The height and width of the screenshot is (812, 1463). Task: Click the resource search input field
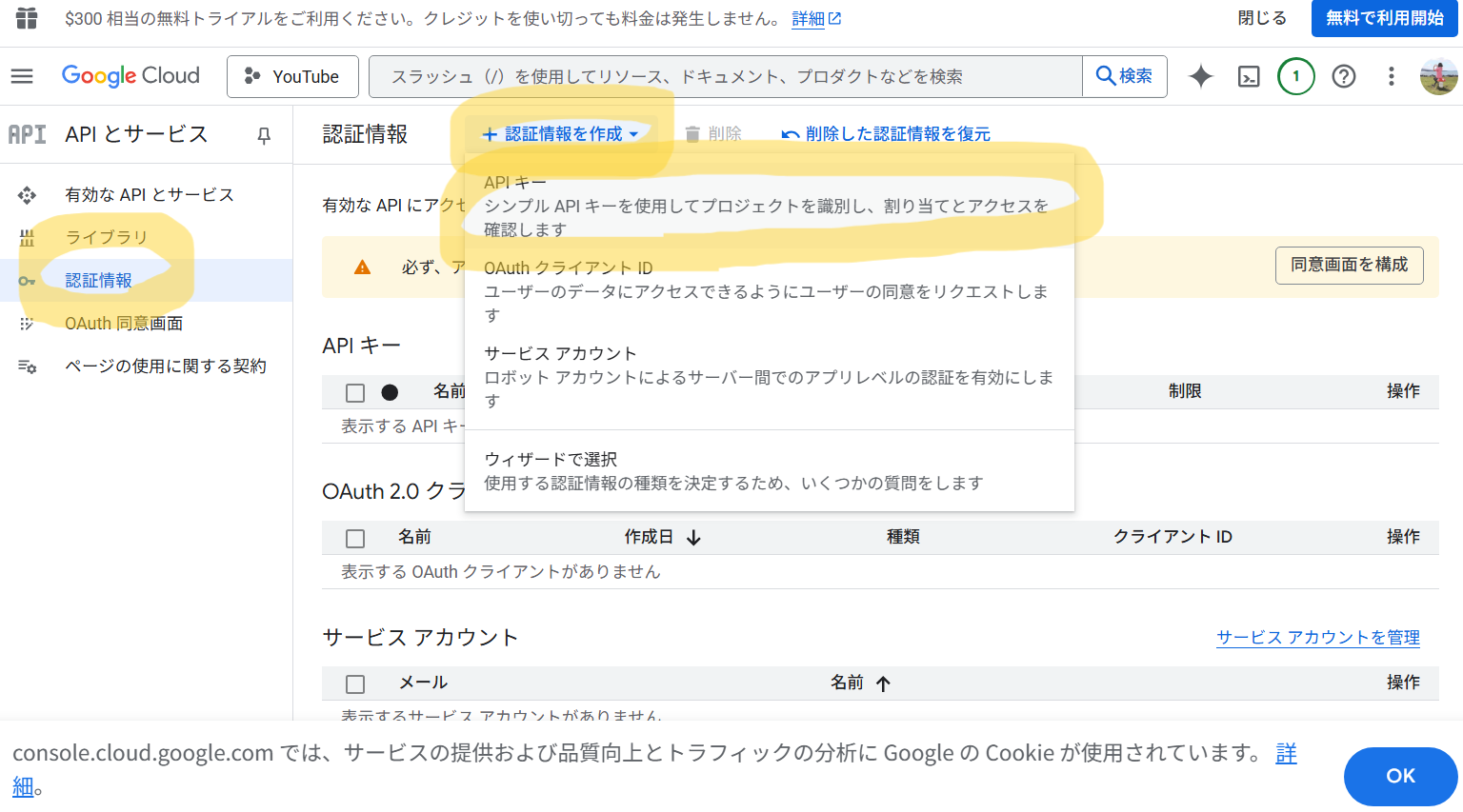724,76
